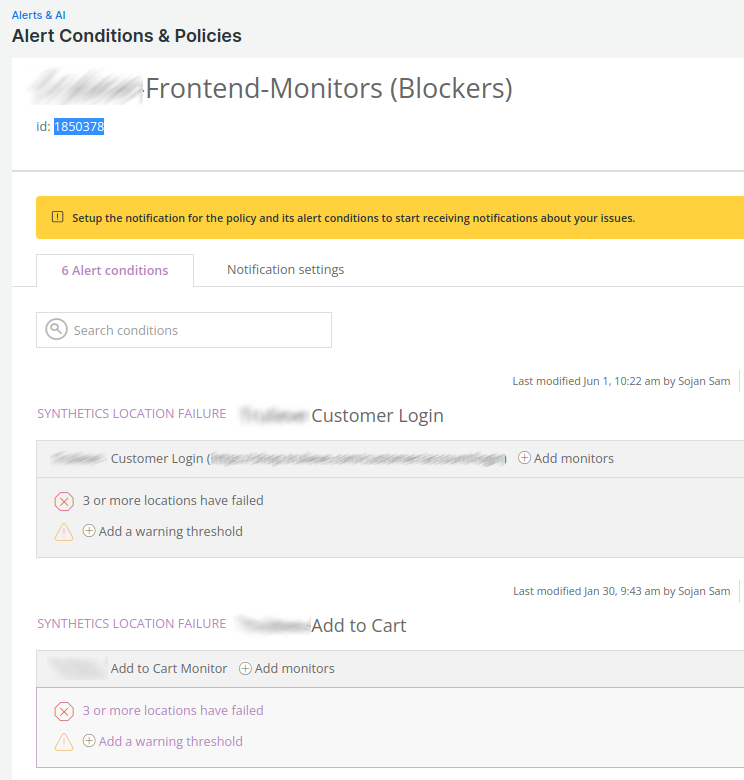Open the Add to Cart condition title
The image size is (744, 780).
point(359,626)
